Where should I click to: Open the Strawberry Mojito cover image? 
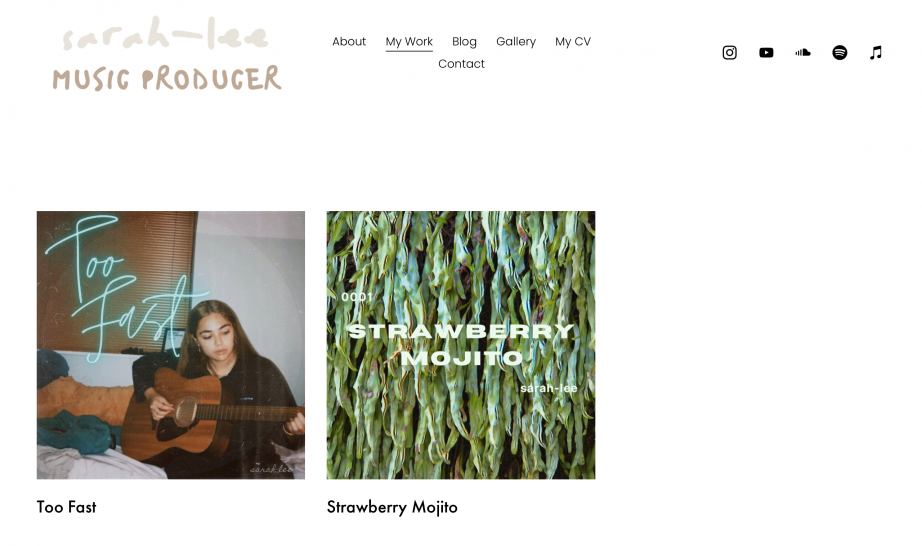pos(460,345)
